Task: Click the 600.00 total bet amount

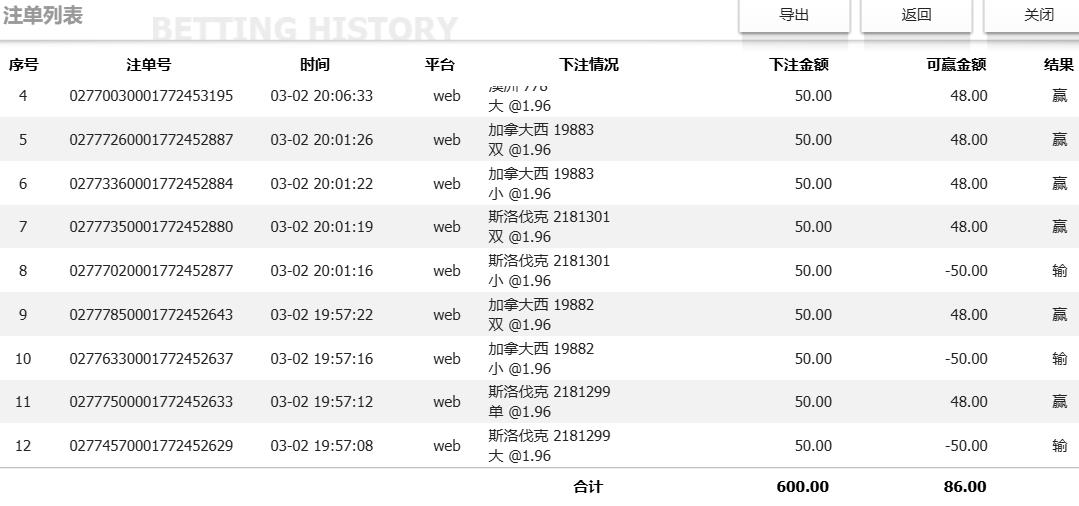Action: click(x=802, y=487)
